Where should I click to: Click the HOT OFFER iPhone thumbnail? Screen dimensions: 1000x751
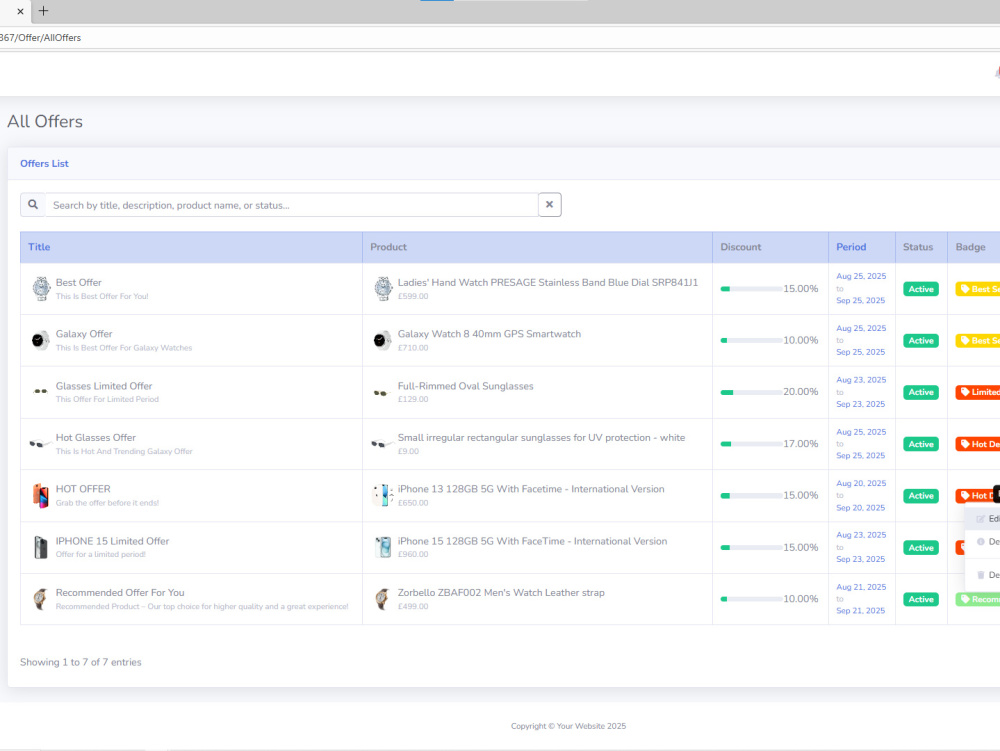[x=41, y=495]
